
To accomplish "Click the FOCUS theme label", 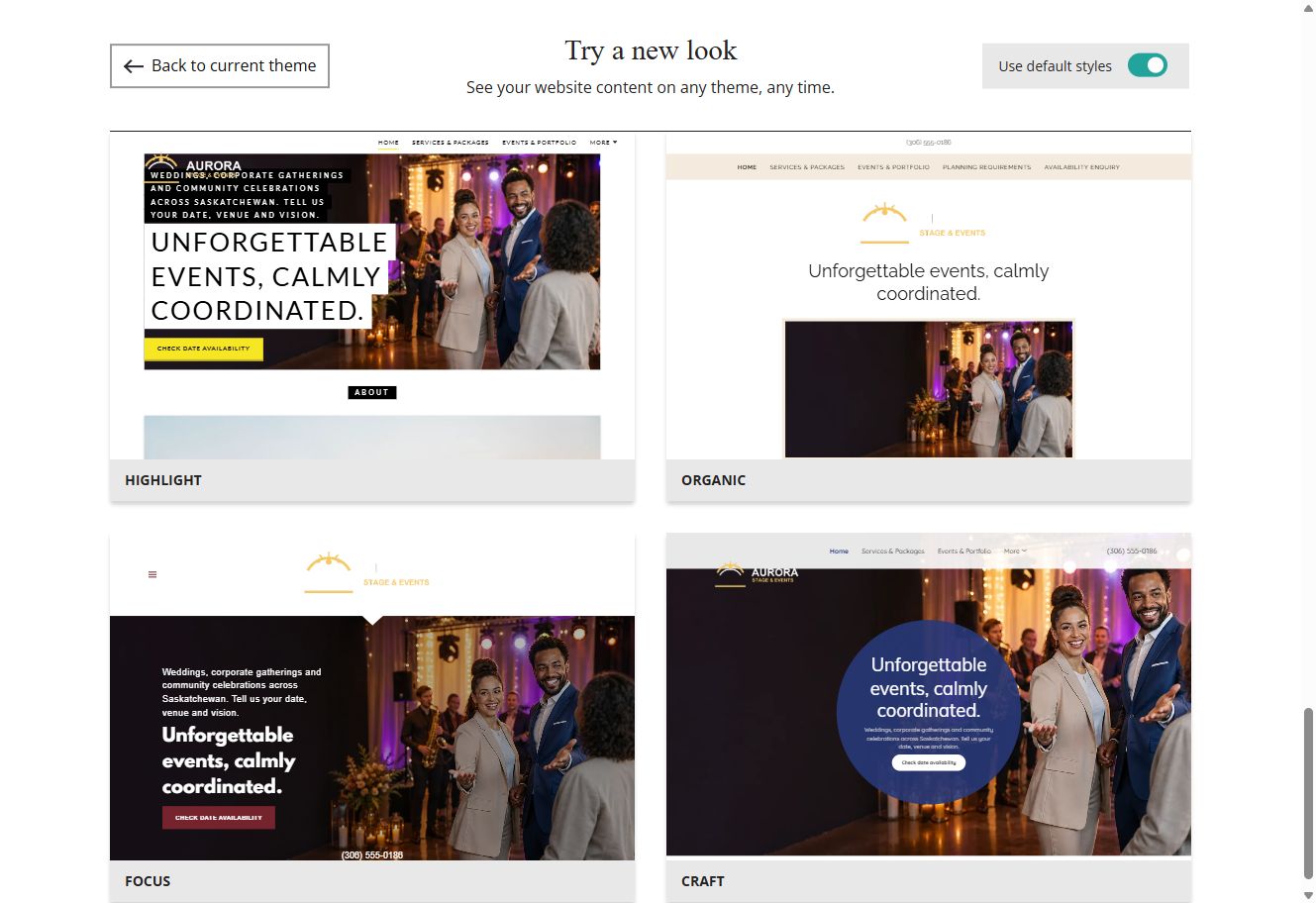I will click(x=148, y=881).
